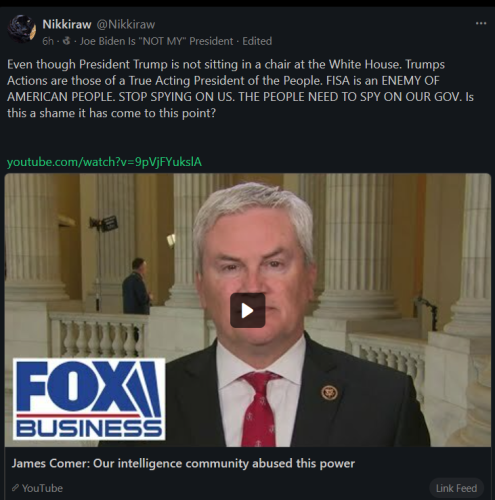Click the YouTube source label in the card
This screenshot has width=495, height=500.
[x=42, y=488]
